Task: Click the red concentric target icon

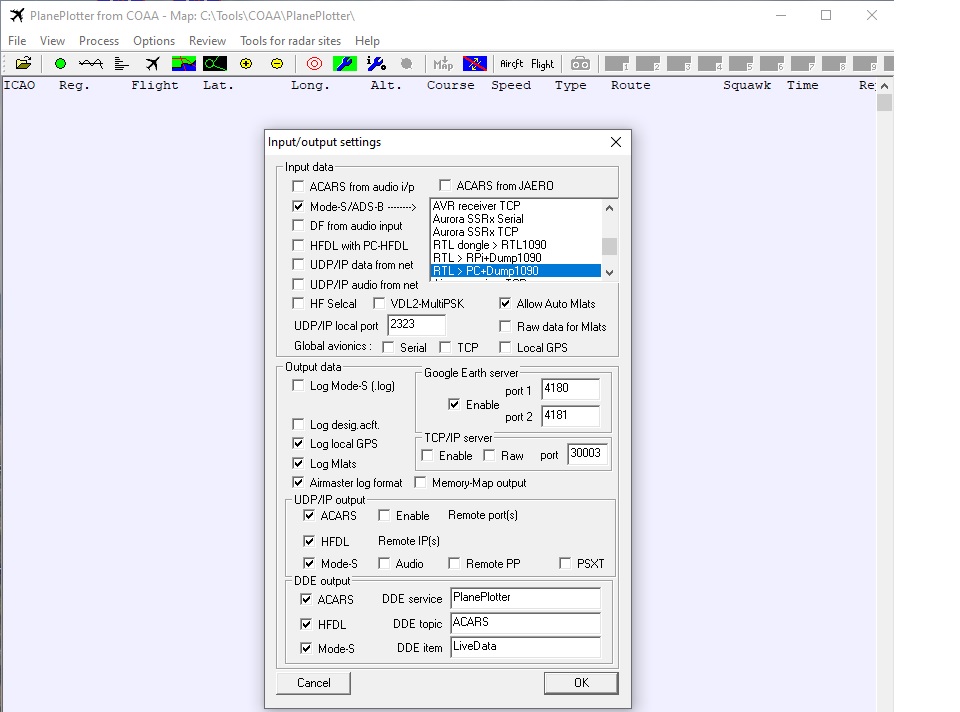Action: click(314, 64)
